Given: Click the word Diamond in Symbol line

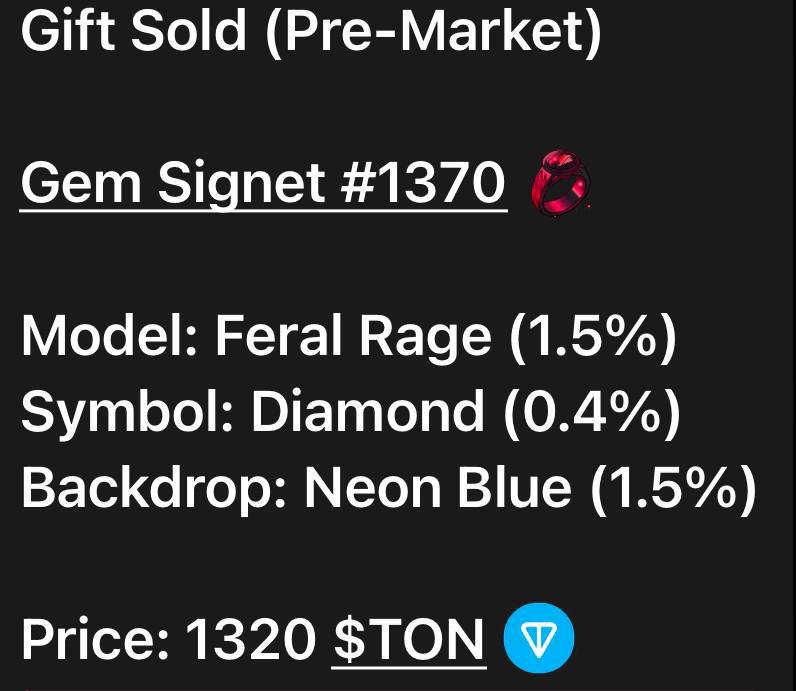Looking at the screenshot, I should pyautogui.click(x=368, y=411).
